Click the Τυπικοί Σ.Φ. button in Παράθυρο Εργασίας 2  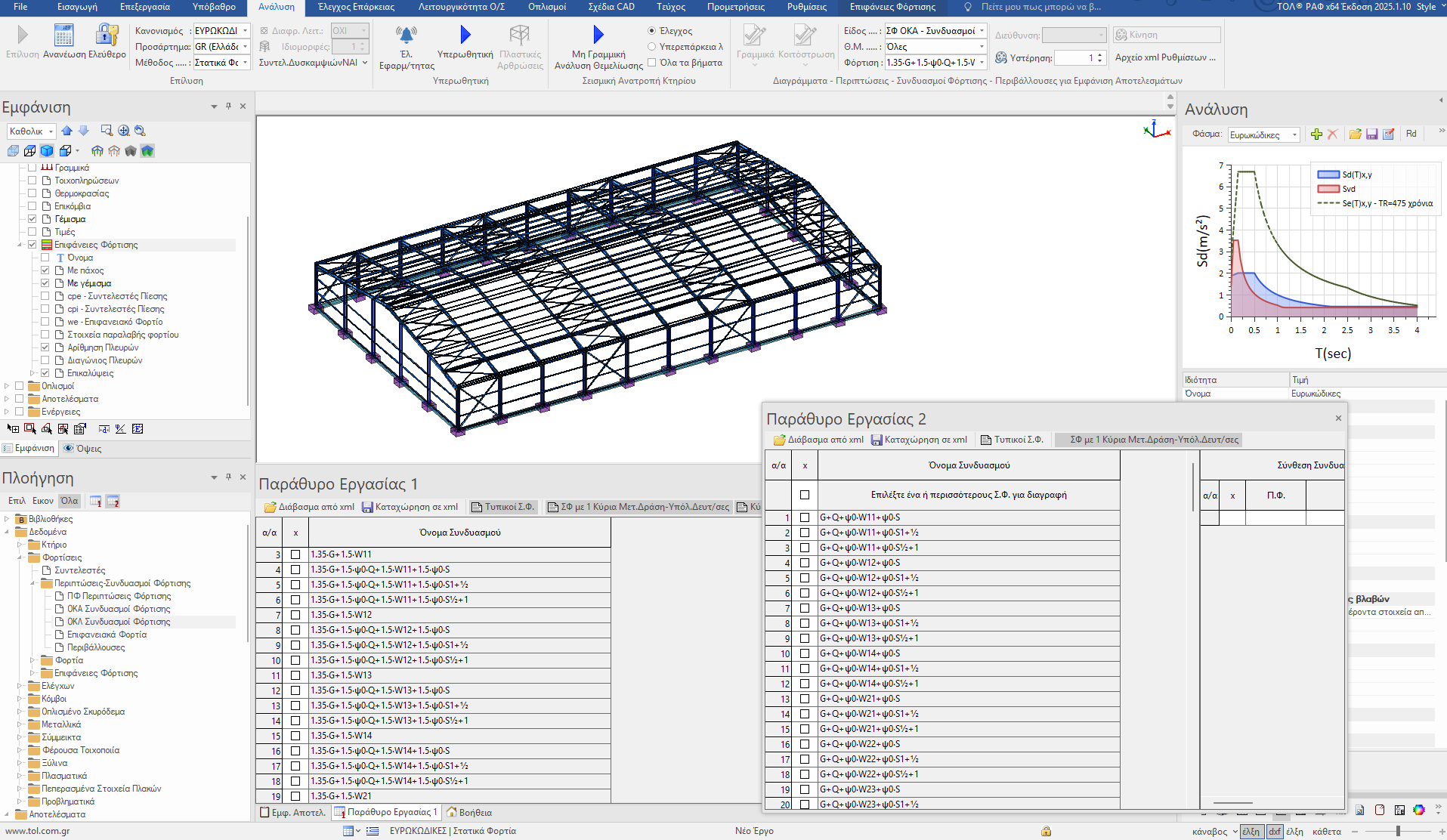(1011, 440)
